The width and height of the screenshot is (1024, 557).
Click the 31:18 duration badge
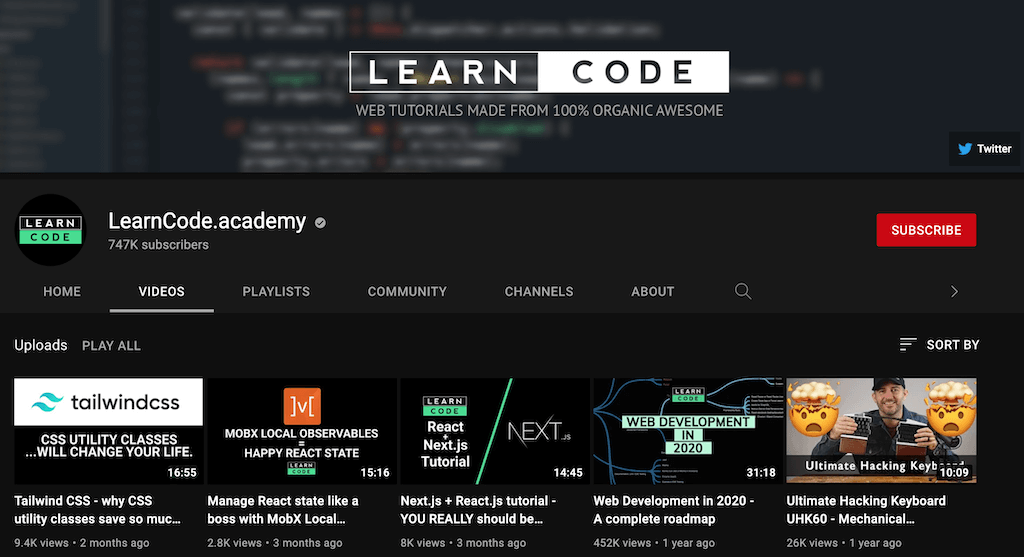(x=761, y=472)
